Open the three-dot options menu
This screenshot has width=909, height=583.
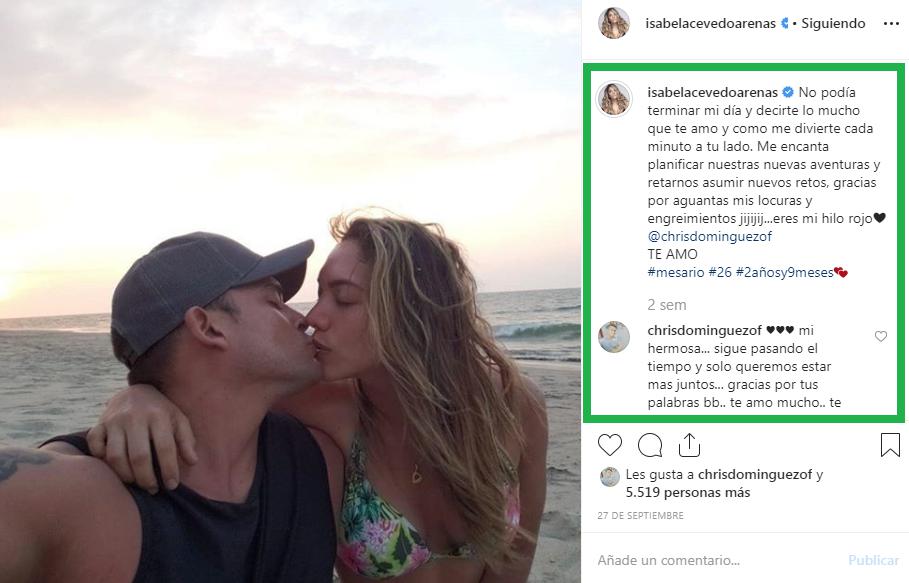pos(890,23)
